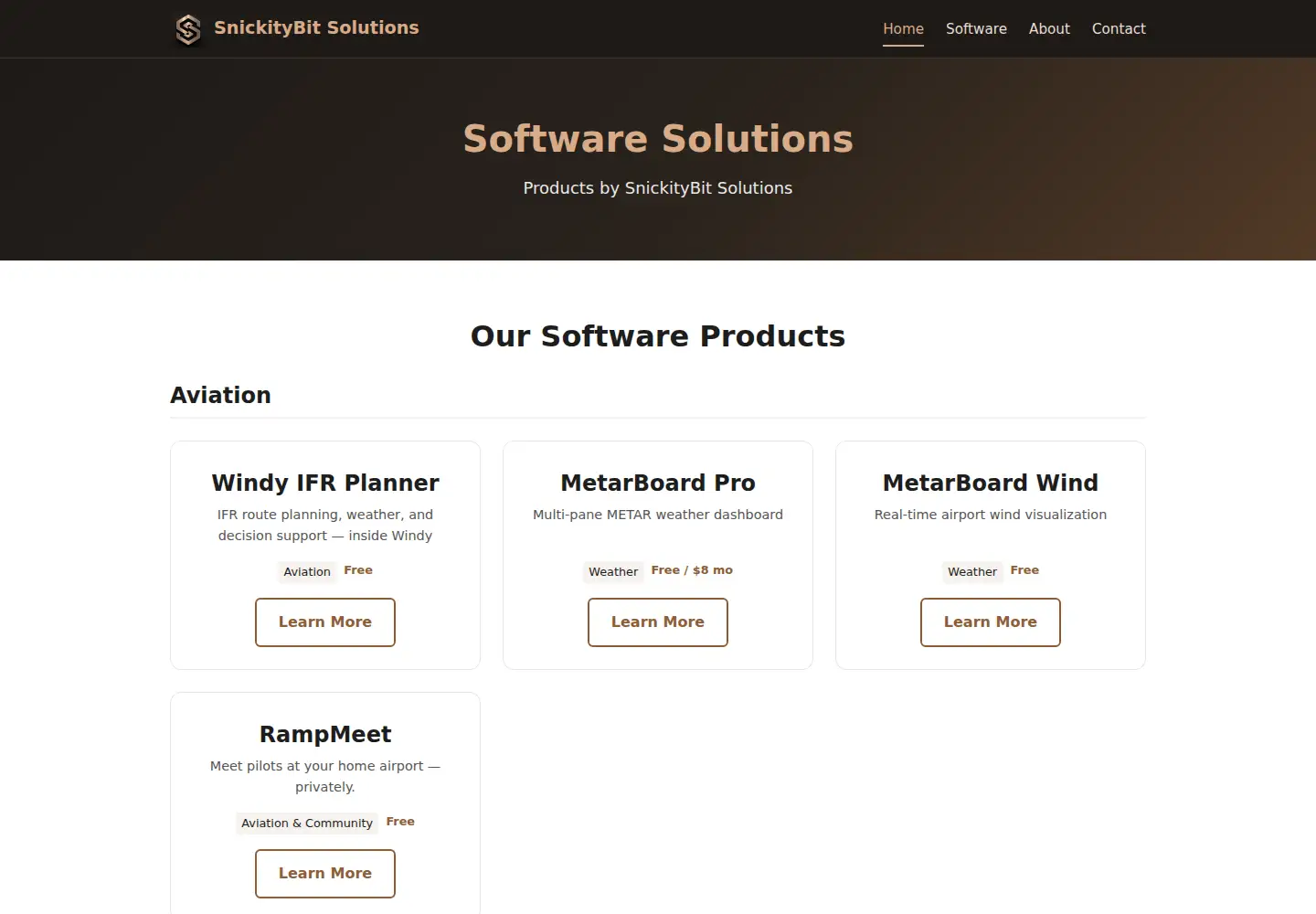This screenshot has height=914, width=1316.
Task: Click the 'Software Solutions' hero title
Action: [658, 139]
